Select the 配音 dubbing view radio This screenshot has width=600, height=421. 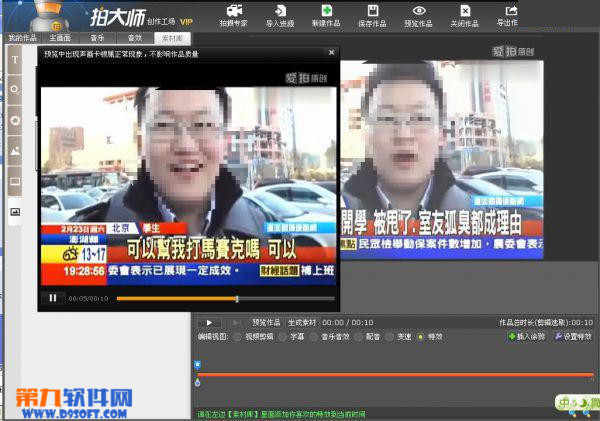(359, 337)
